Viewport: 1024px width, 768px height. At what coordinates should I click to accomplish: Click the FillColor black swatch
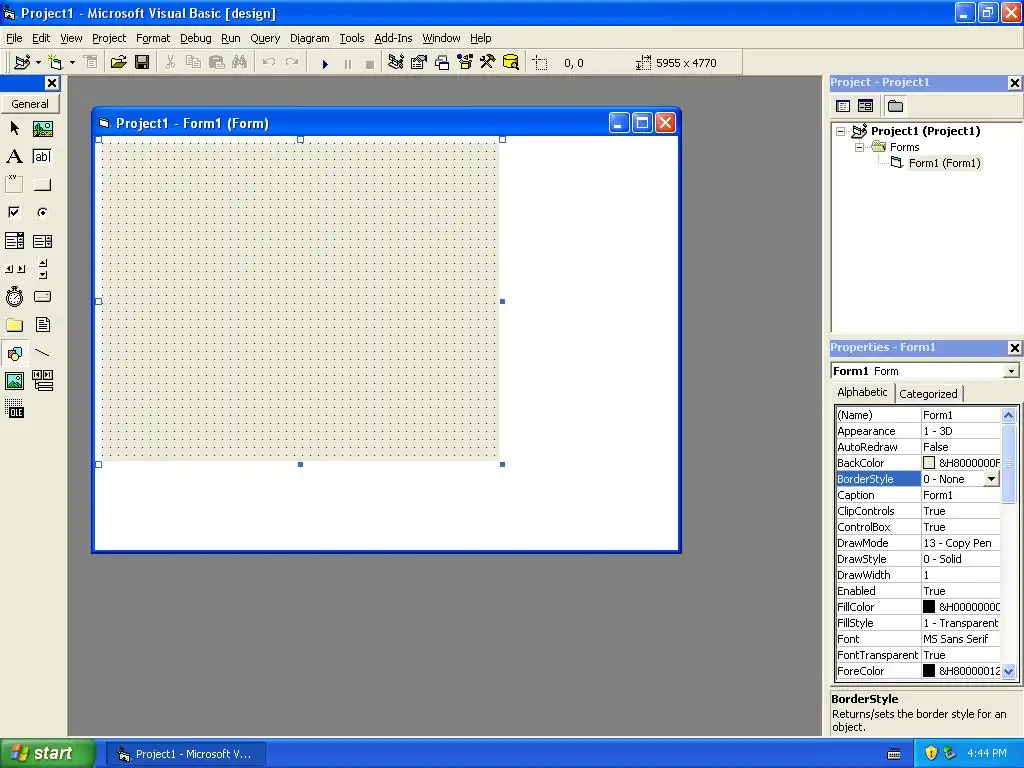tap(929, 607)
